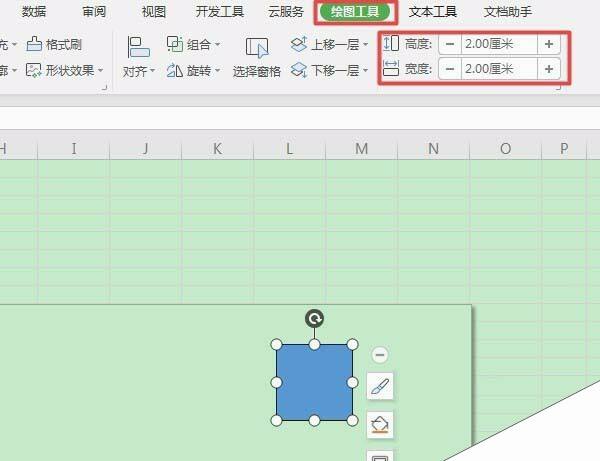Select column K header

click(x=217, y=148)
